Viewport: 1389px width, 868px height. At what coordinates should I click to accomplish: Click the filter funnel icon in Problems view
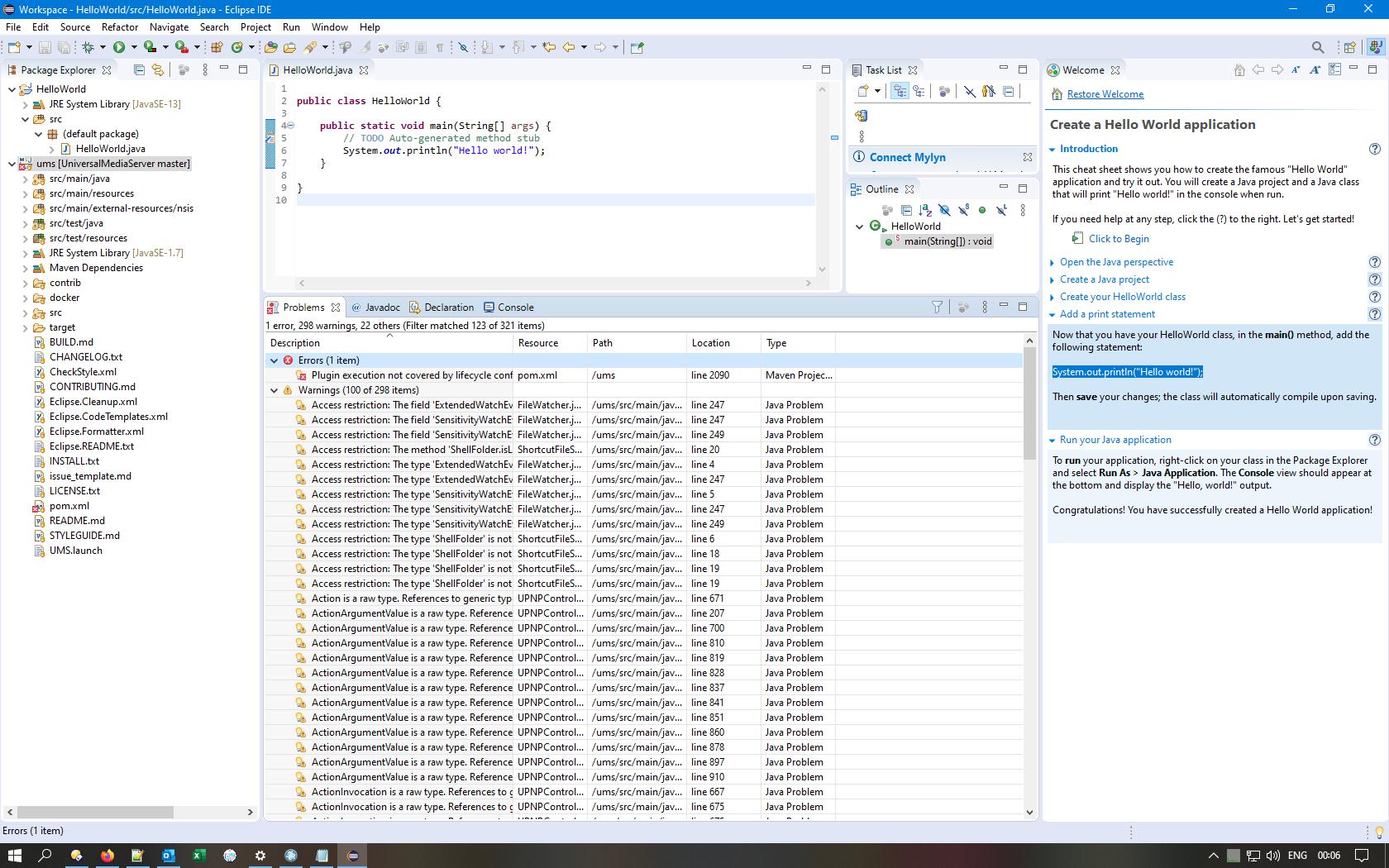(x=937, y=307)
